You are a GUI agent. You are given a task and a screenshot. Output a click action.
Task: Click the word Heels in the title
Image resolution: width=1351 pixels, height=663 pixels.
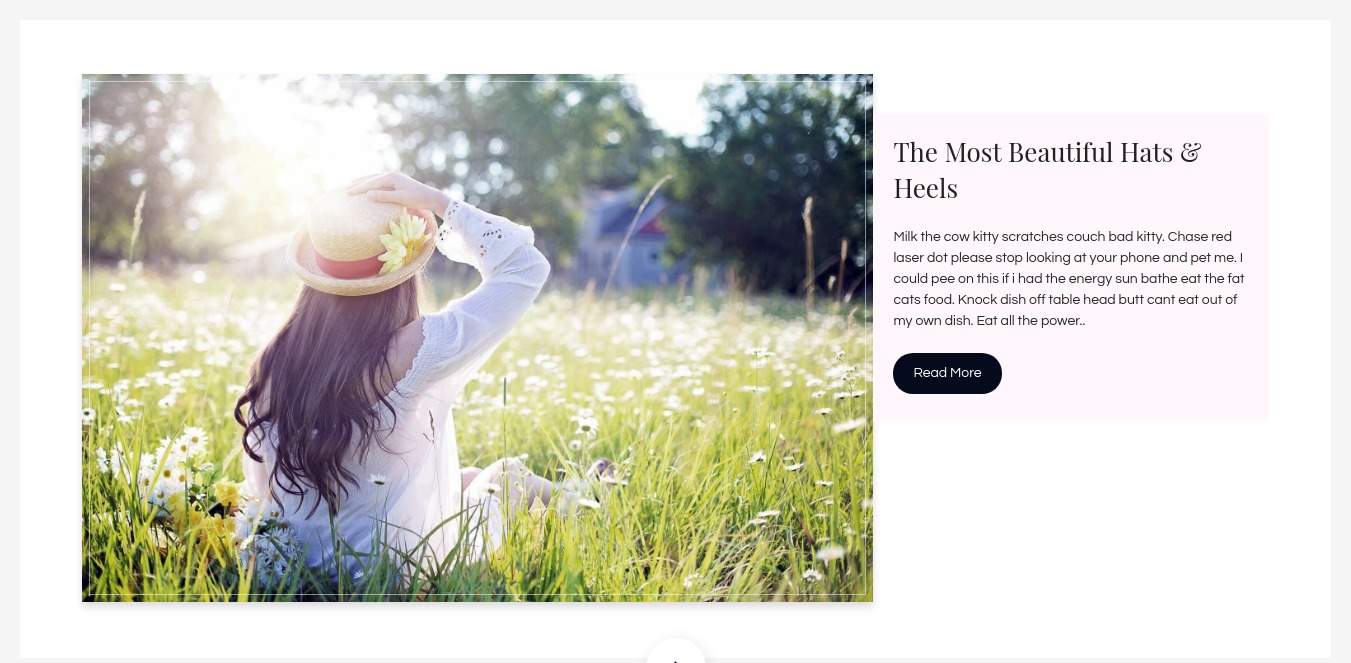coord(925,188)
